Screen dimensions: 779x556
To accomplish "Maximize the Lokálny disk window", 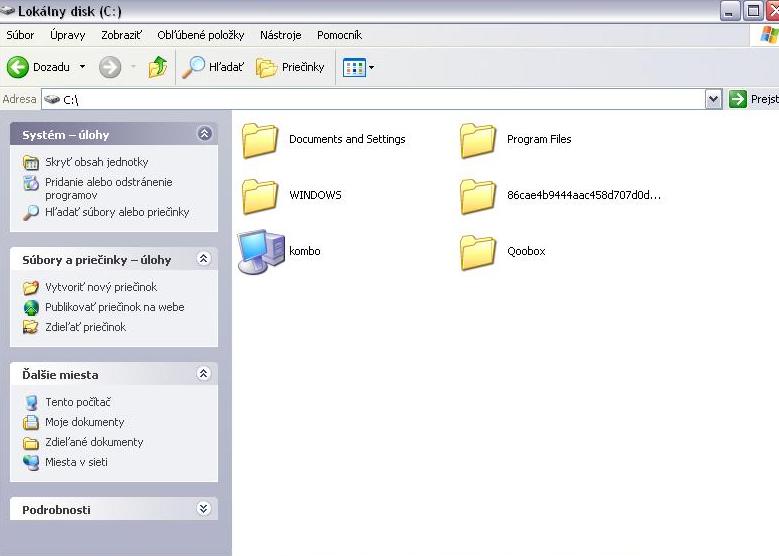I will 753,11.
